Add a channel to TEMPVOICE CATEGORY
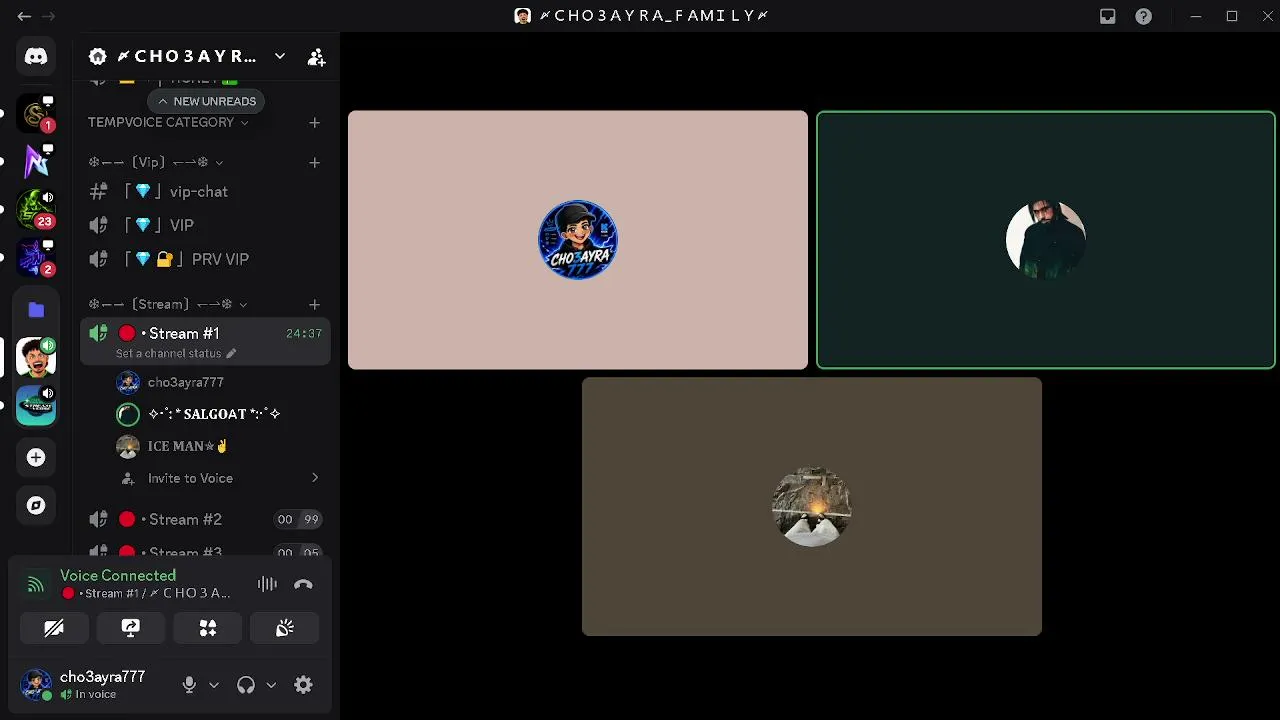The height and width of the screenshot is (720, 1280). 314,122
